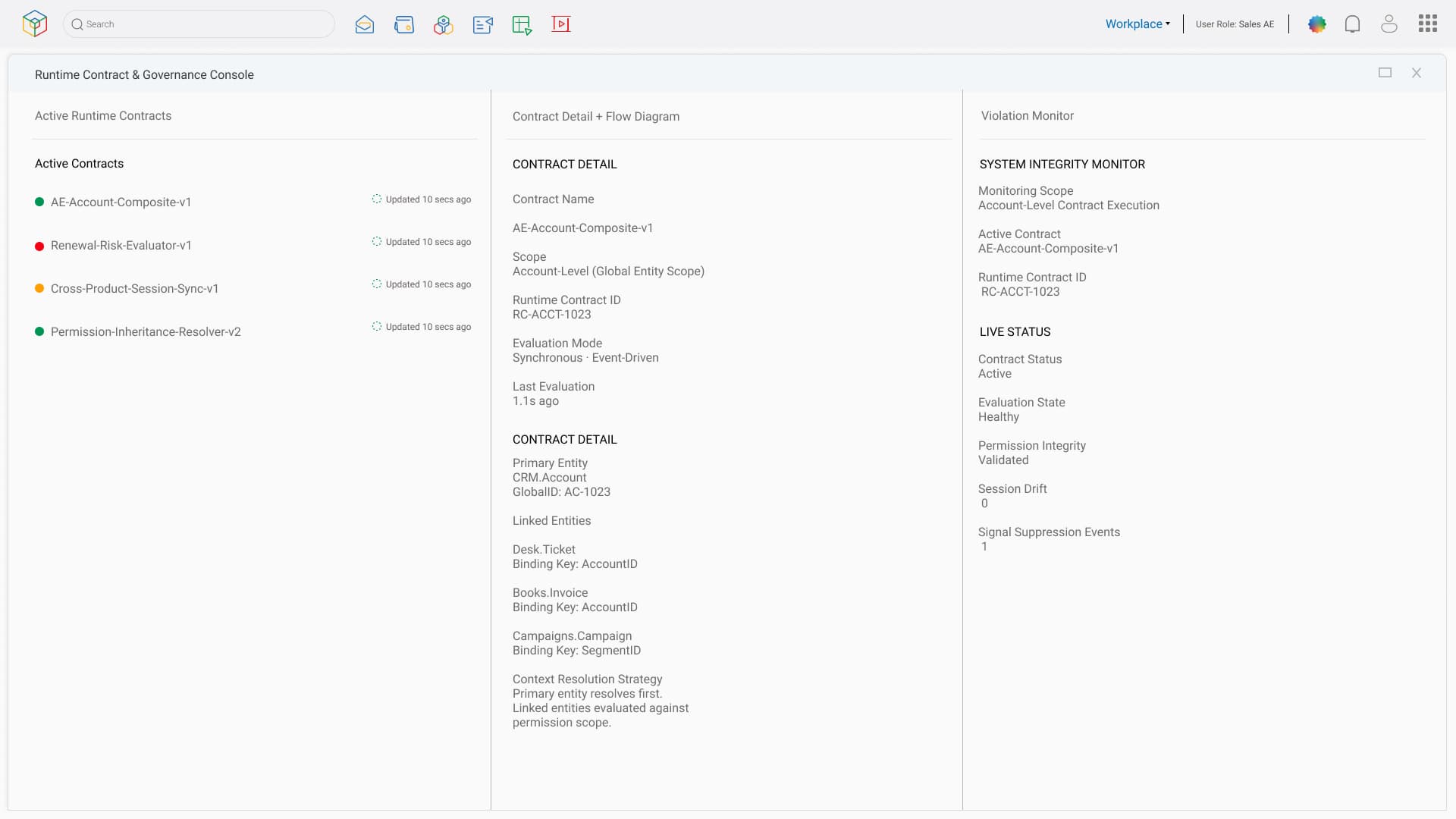Select the Cross-Product-Session-Sync-v1 contract

click(x=133, y=288)
